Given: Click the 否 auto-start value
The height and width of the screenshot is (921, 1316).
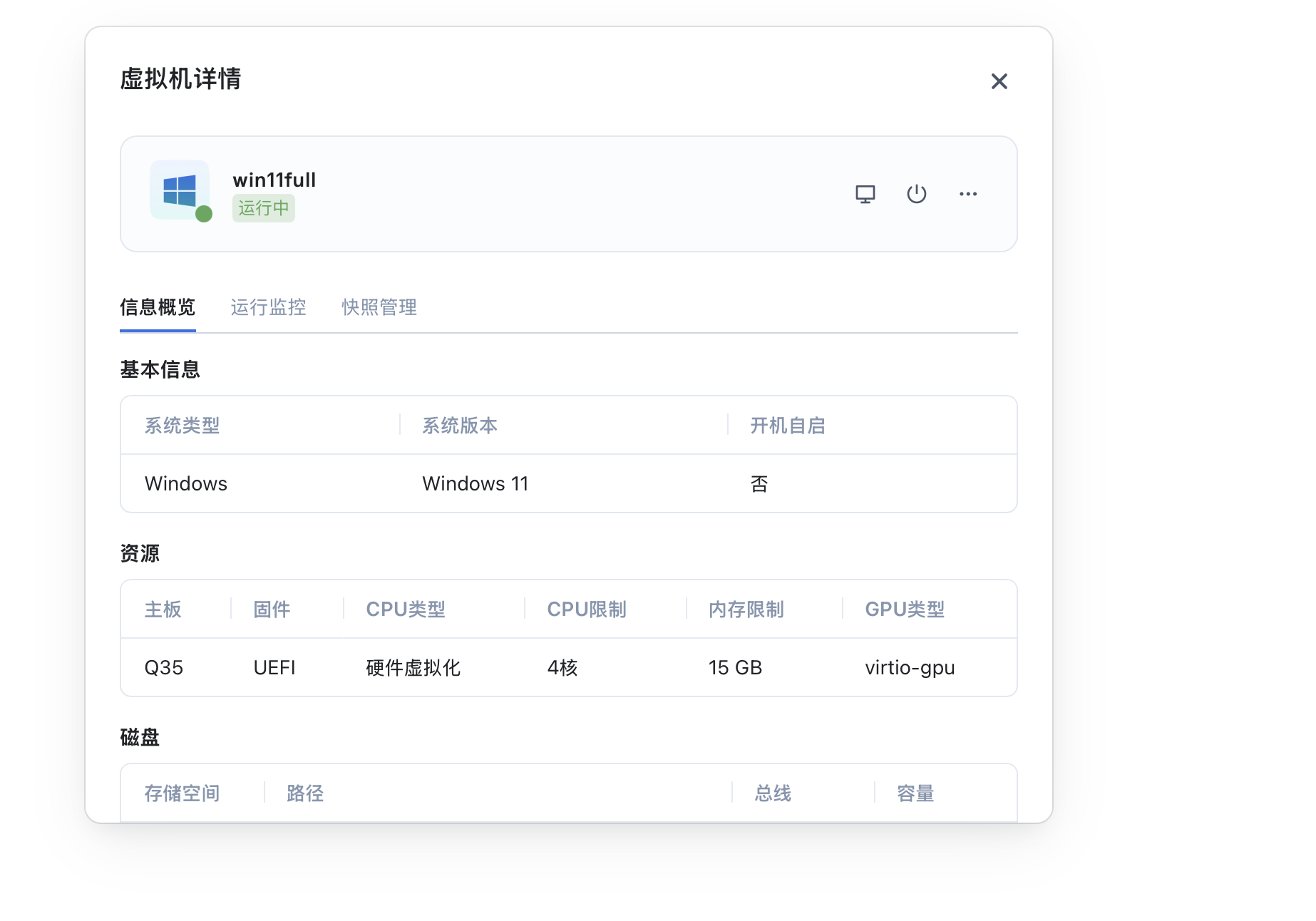Looking at the screenshot, I should (x=759, y=484).
